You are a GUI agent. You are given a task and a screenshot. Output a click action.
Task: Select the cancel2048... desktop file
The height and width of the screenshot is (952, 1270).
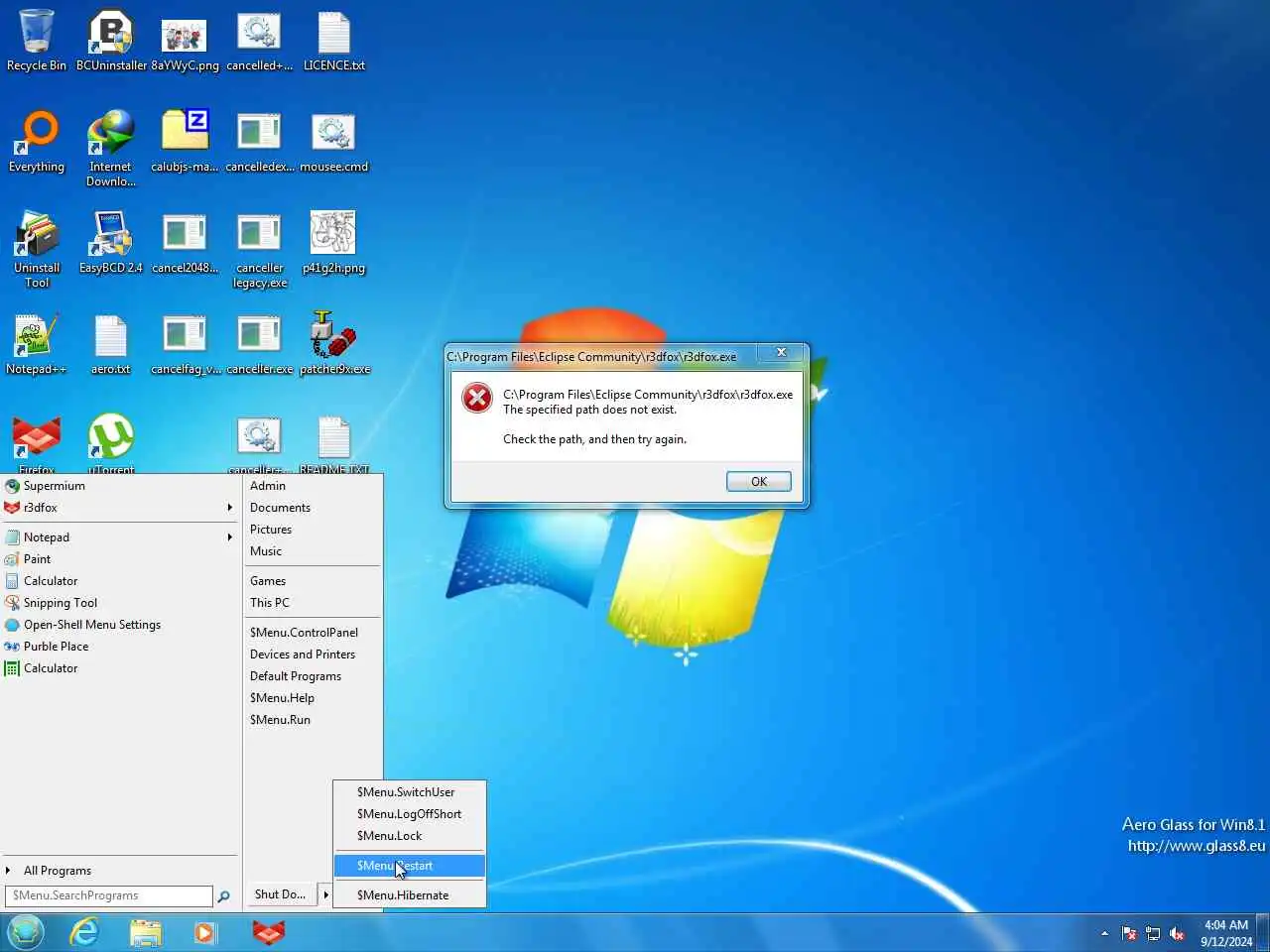pos(185,243)
